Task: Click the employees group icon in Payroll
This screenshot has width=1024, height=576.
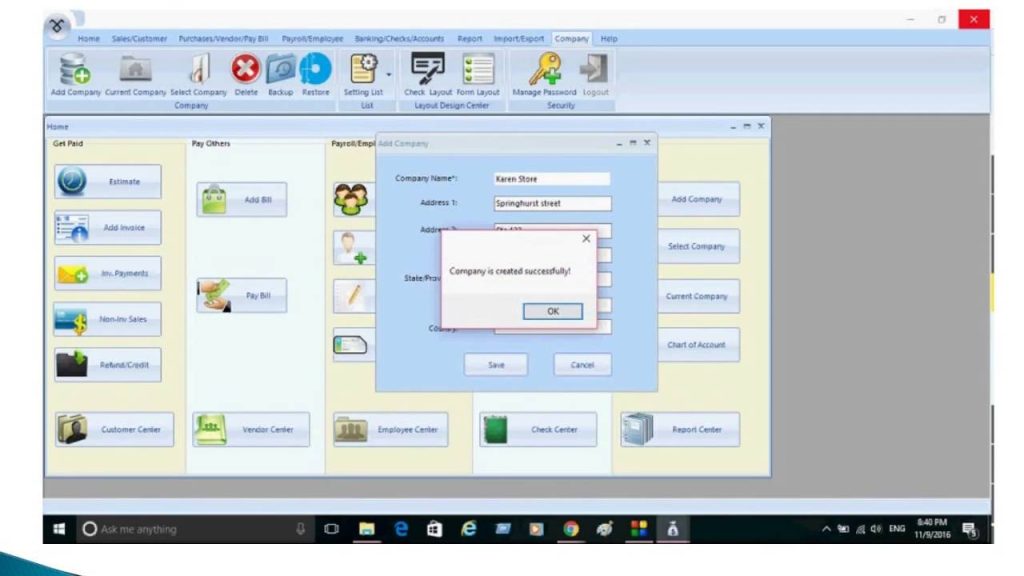Action: (351, 199)
